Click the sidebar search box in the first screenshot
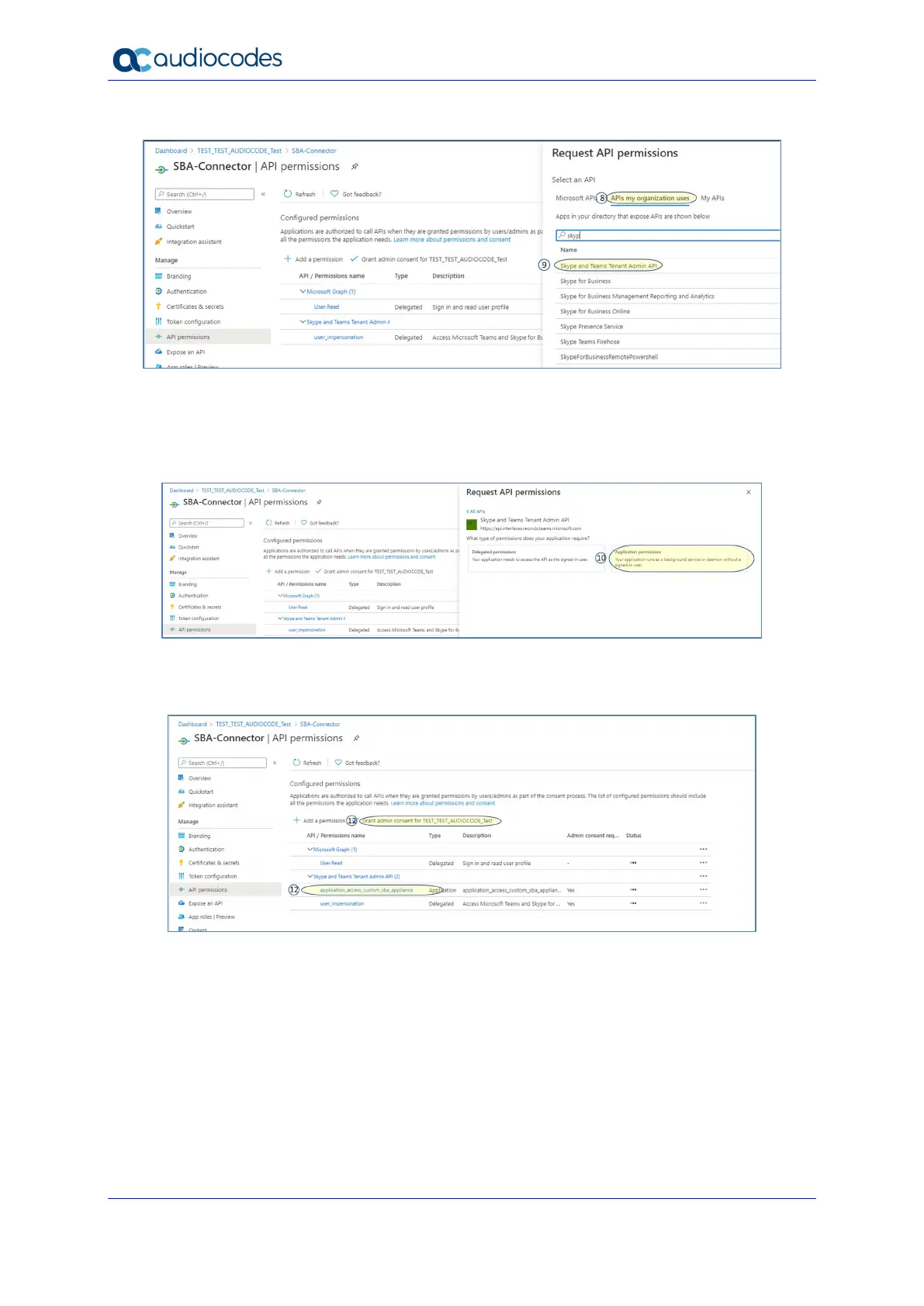Viewport: 924px width, 1306px height. [205, 194]
